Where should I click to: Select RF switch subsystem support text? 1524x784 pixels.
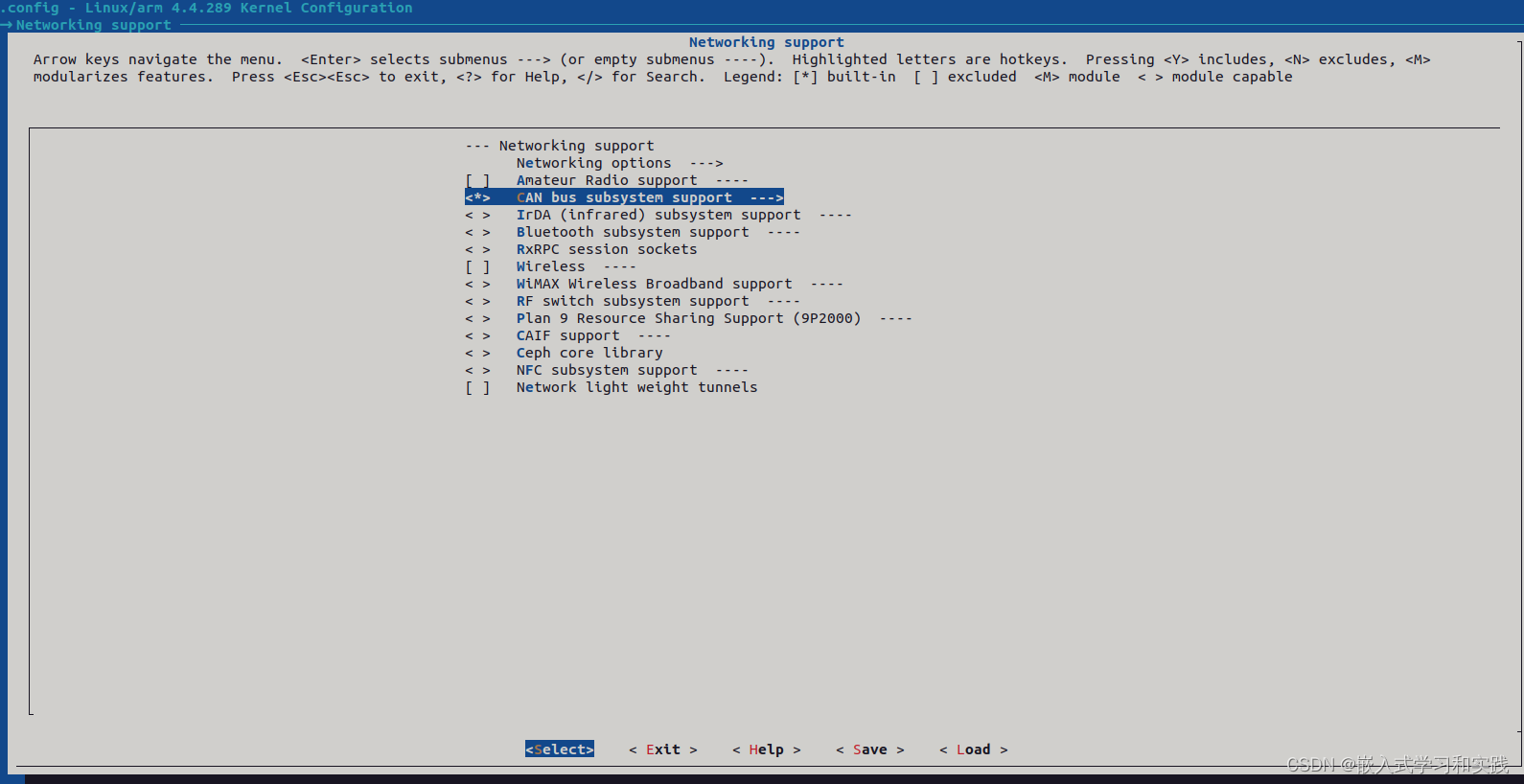[633, 301]
